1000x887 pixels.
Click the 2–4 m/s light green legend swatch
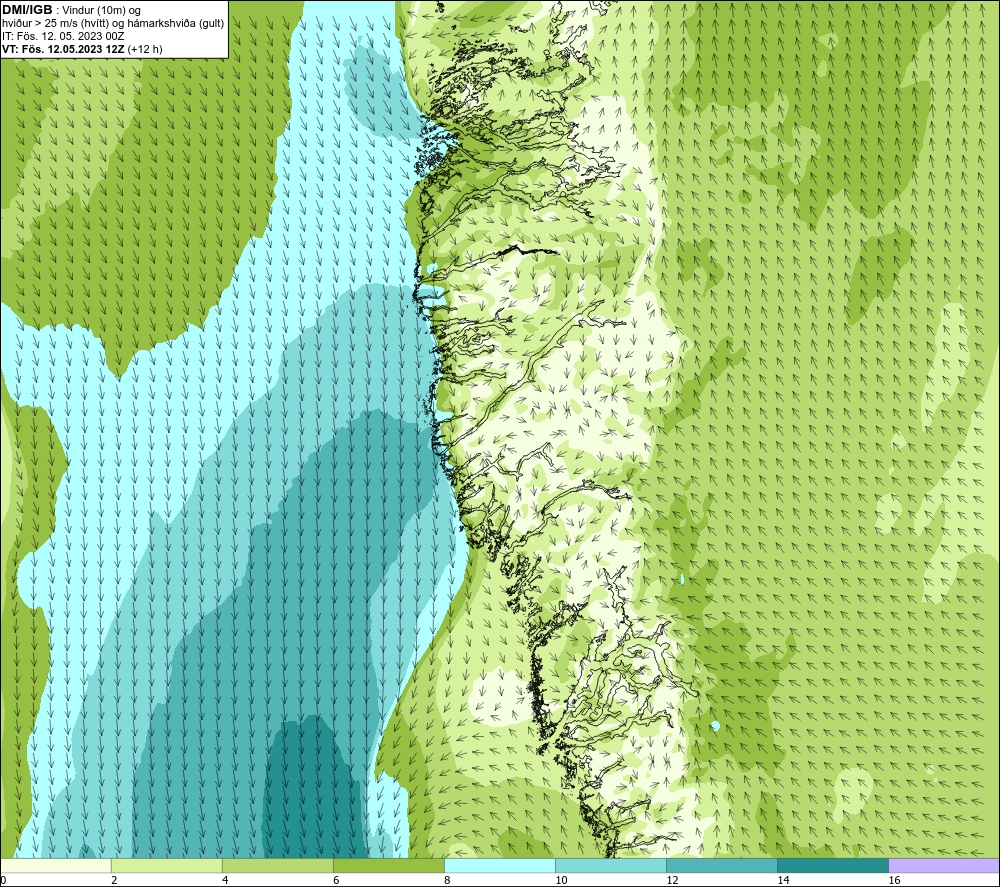167,865
